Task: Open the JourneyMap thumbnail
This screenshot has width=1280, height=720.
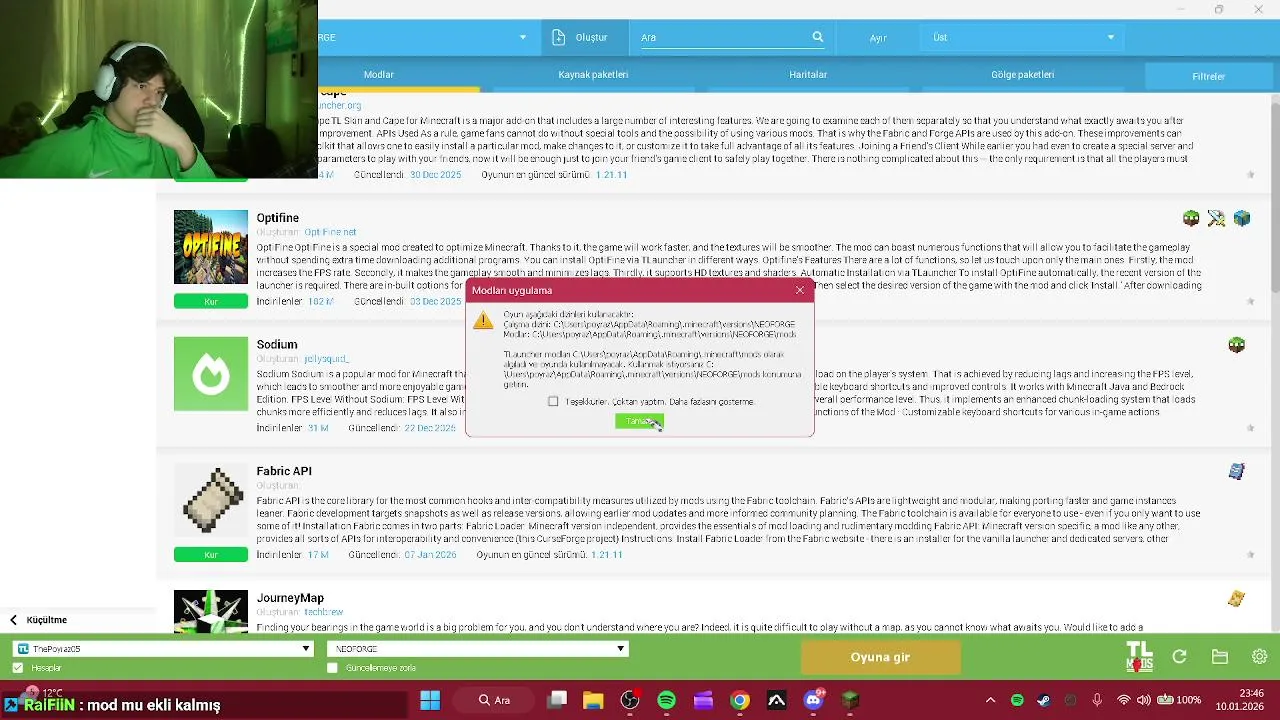Action: point(211,611)
